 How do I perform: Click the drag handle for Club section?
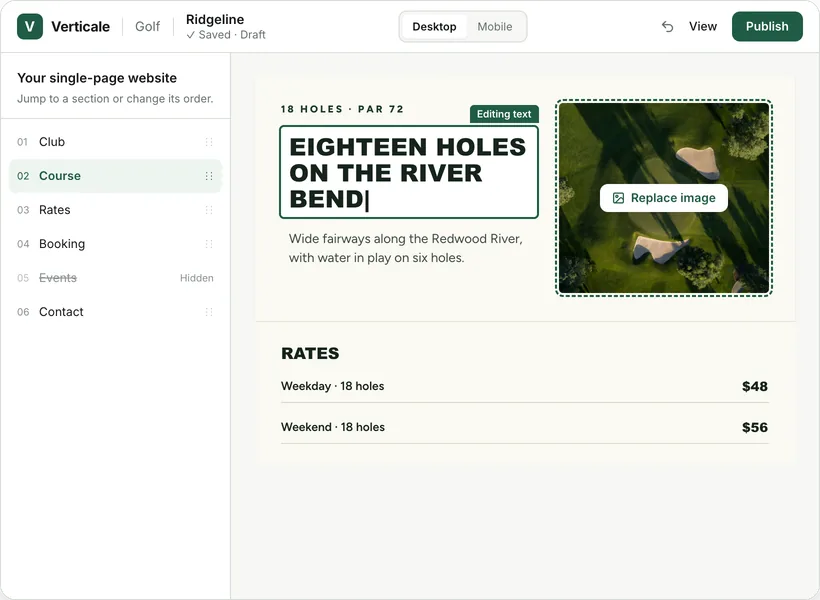click(x=209, y=142)
